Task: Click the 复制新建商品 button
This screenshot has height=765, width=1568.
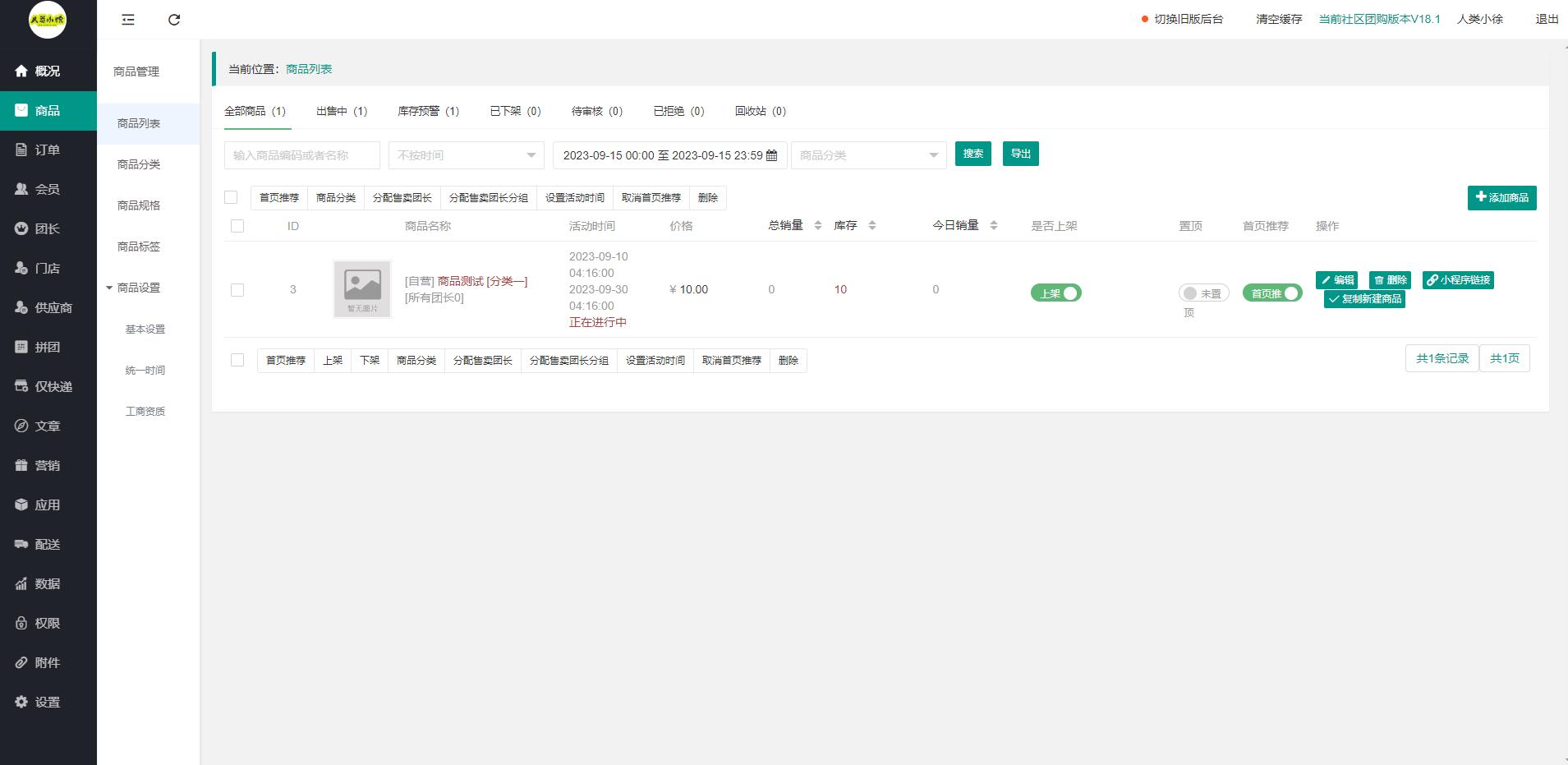Action: [1364, 299]
